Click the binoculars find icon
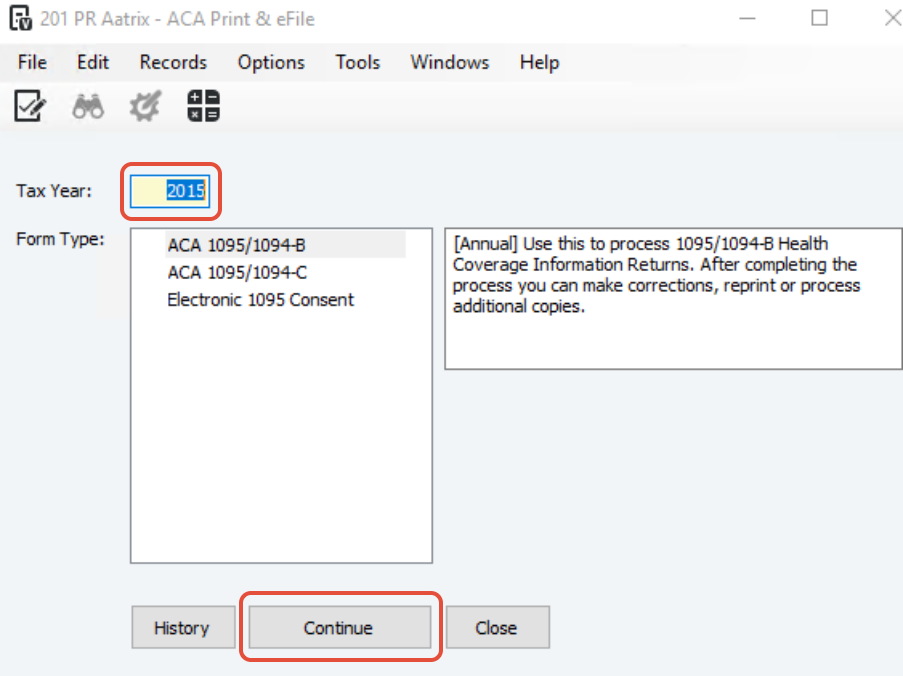Screen dimensions: 903x676 [x=88, y=107]
